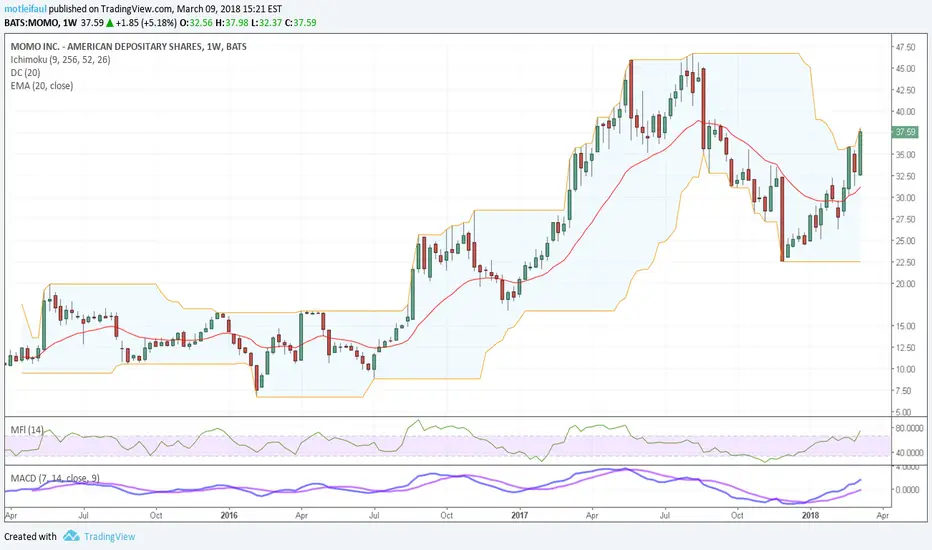Click the 'Created with' footer text

click(x=30, y=536)
